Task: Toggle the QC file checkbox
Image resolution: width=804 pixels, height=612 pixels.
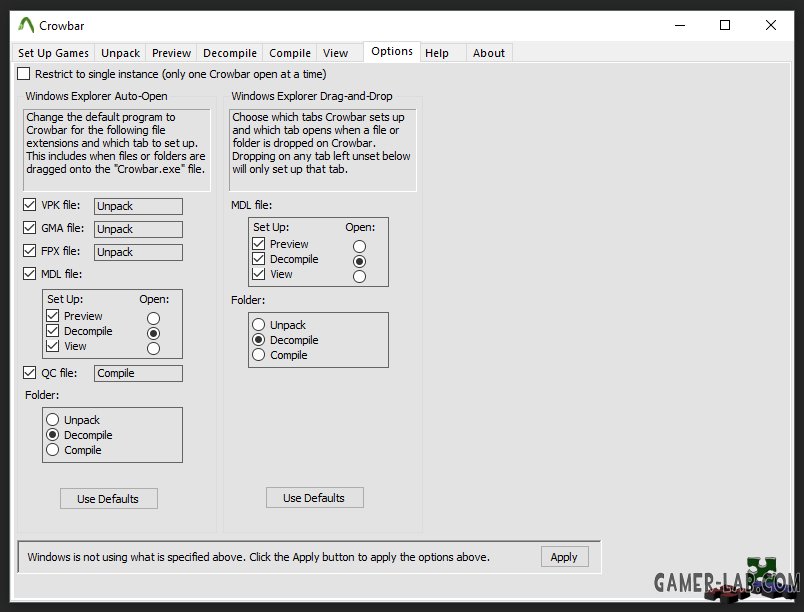Action: tap(29, 373)
